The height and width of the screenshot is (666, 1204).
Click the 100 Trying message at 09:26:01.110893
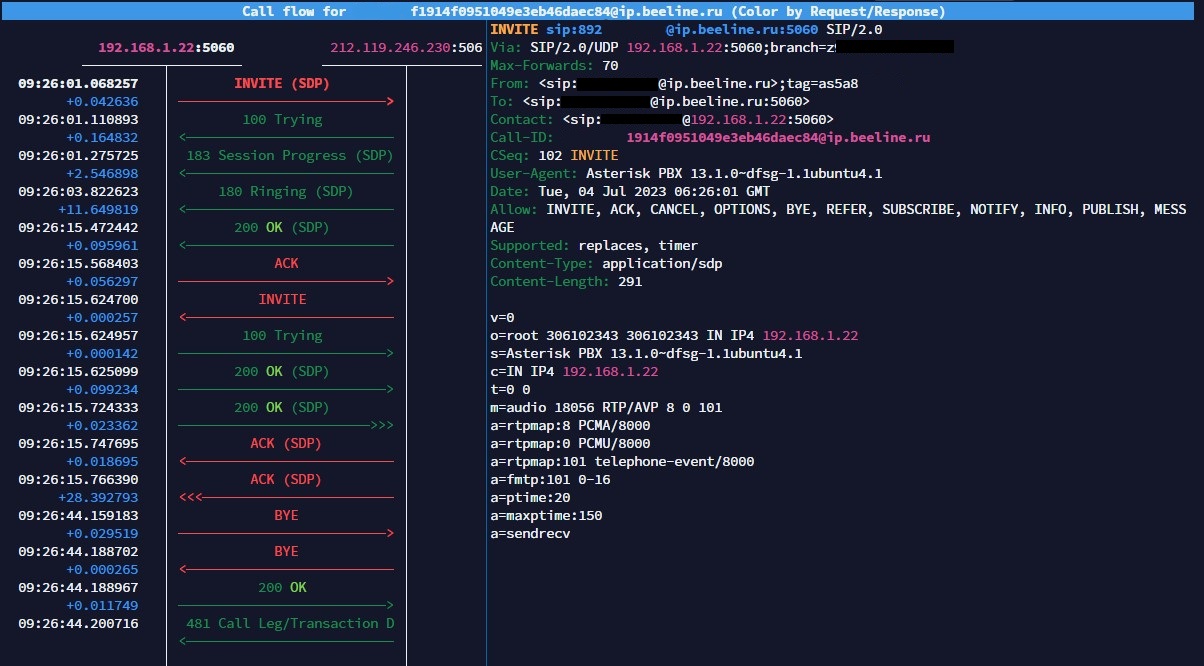pyautogui.click(x=283, y=120)
